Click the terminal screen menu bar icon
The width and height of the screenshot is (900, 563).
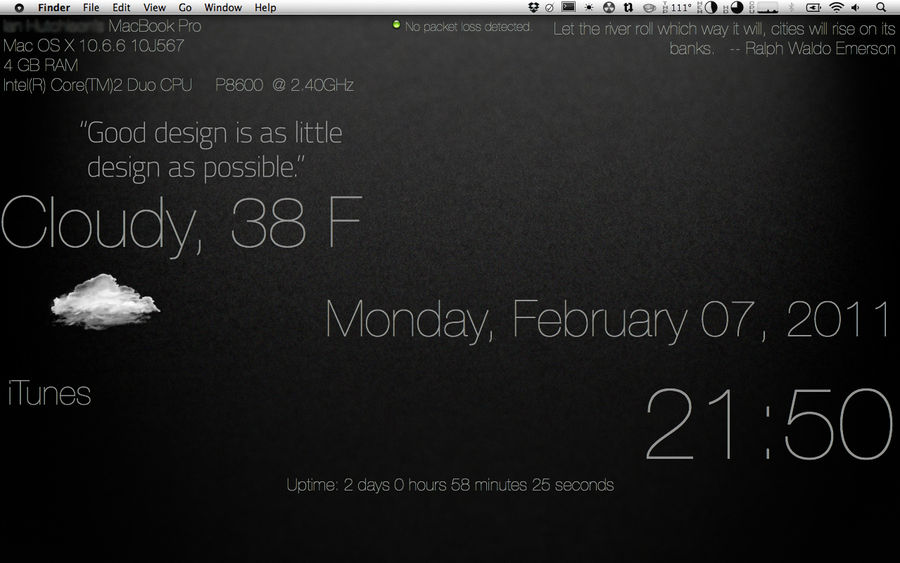point(569,7)
